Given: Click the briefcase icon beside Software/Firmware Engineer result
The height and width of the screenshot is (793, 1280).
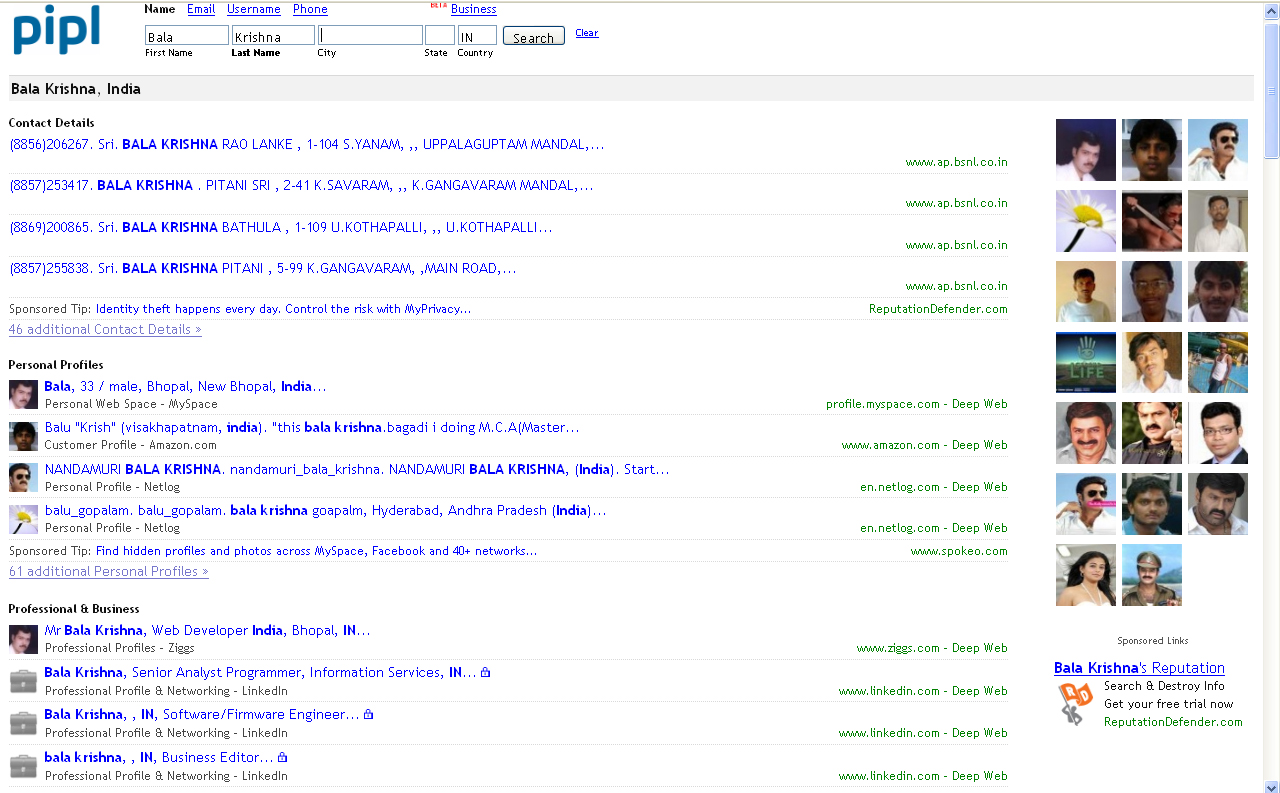Looking at the screenshot, I should (x=23, y=724).
